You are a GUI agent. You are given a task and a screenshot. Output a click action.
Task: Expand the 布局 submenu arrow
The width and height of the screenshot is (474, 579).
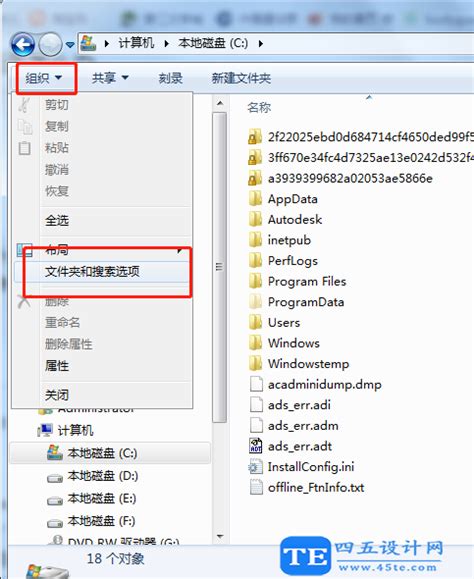[179, 250]
